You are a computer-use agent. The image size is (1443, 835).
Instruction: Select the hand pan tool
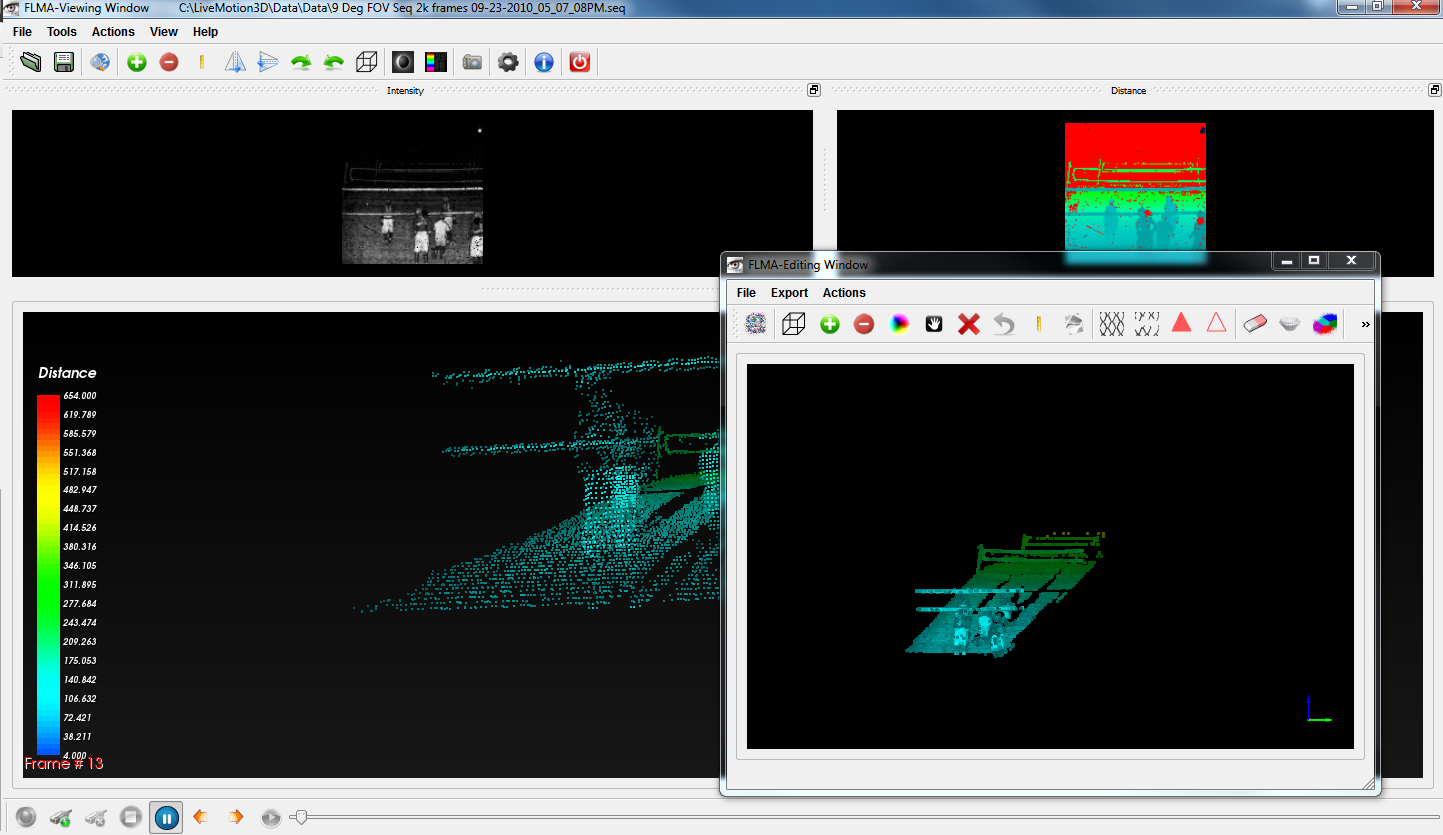pyautogui.click(x=934, y=324)
